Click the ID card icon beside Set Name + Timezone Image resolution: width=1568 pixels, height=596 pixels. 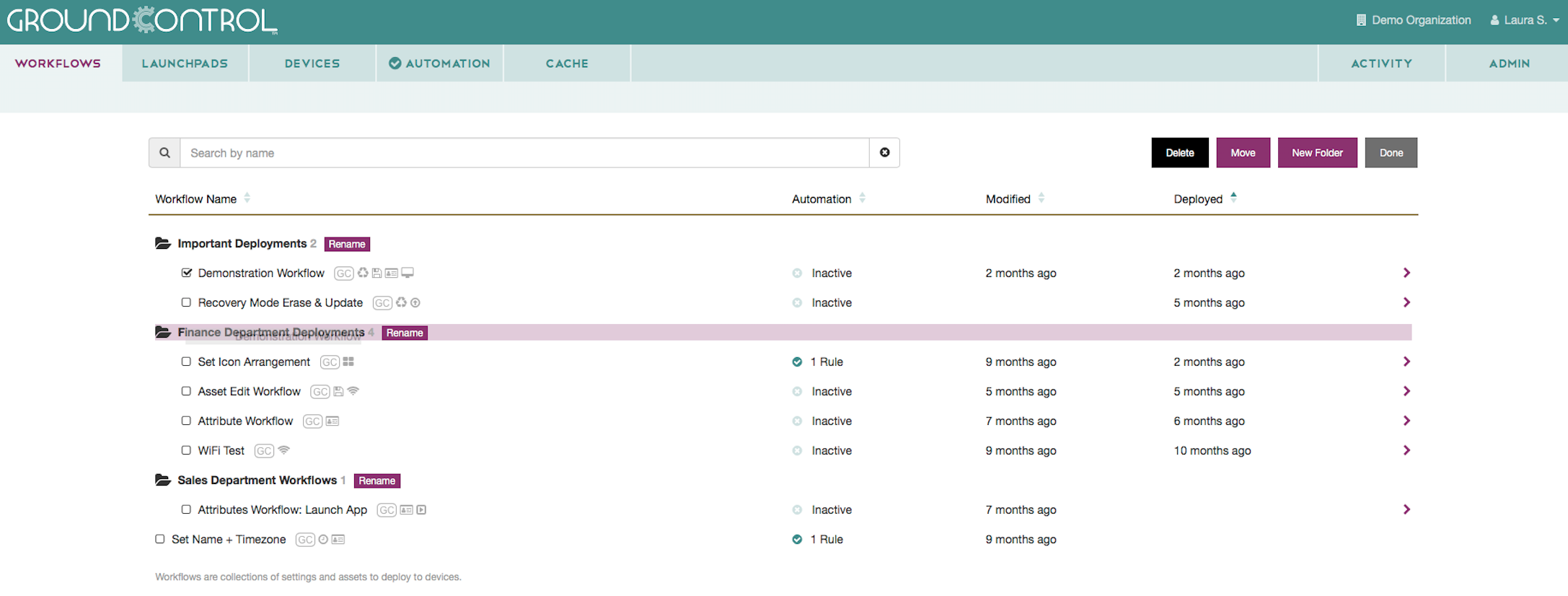(x=338, y=539)
